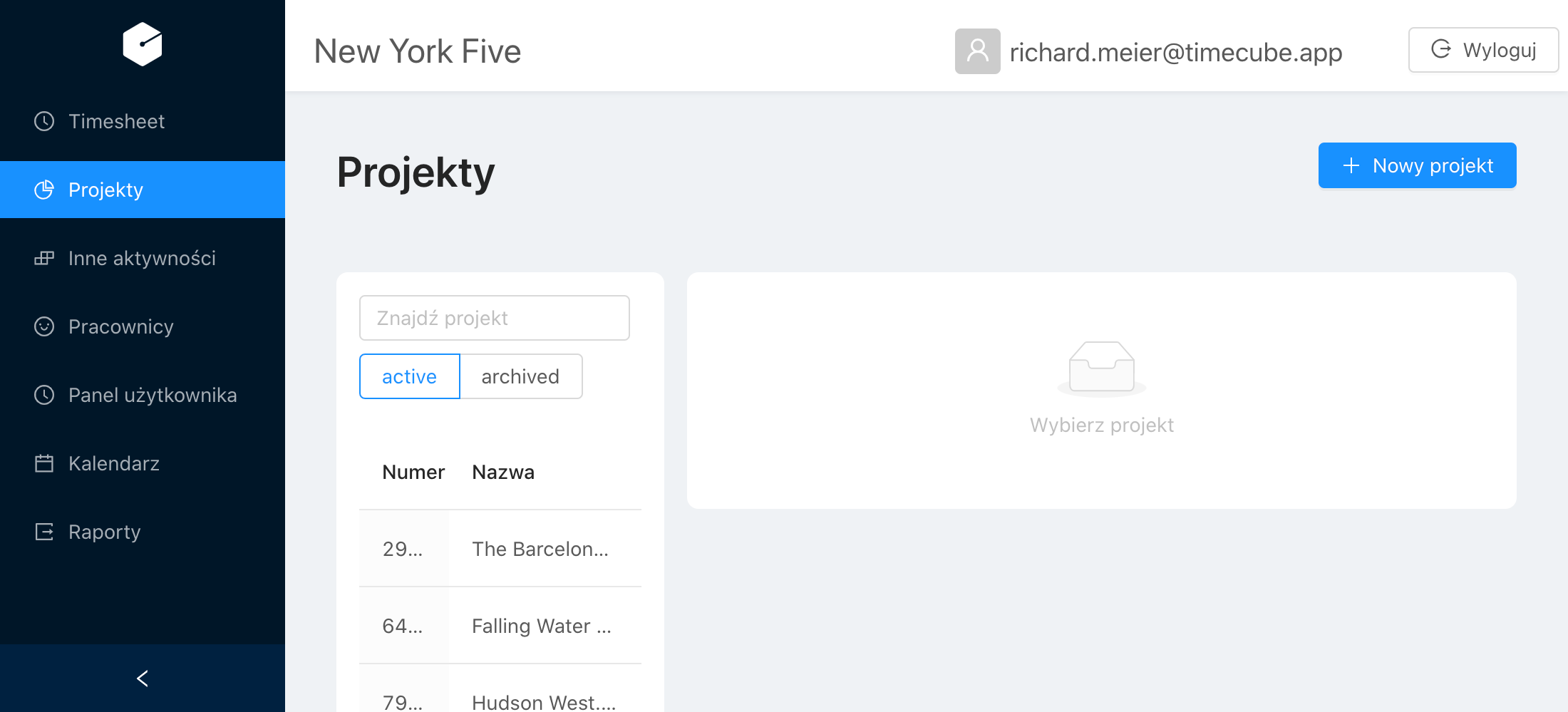The image size is (1568, 712).
Task: Click the Pracownicy smiley icon
Action: point(44,326)
